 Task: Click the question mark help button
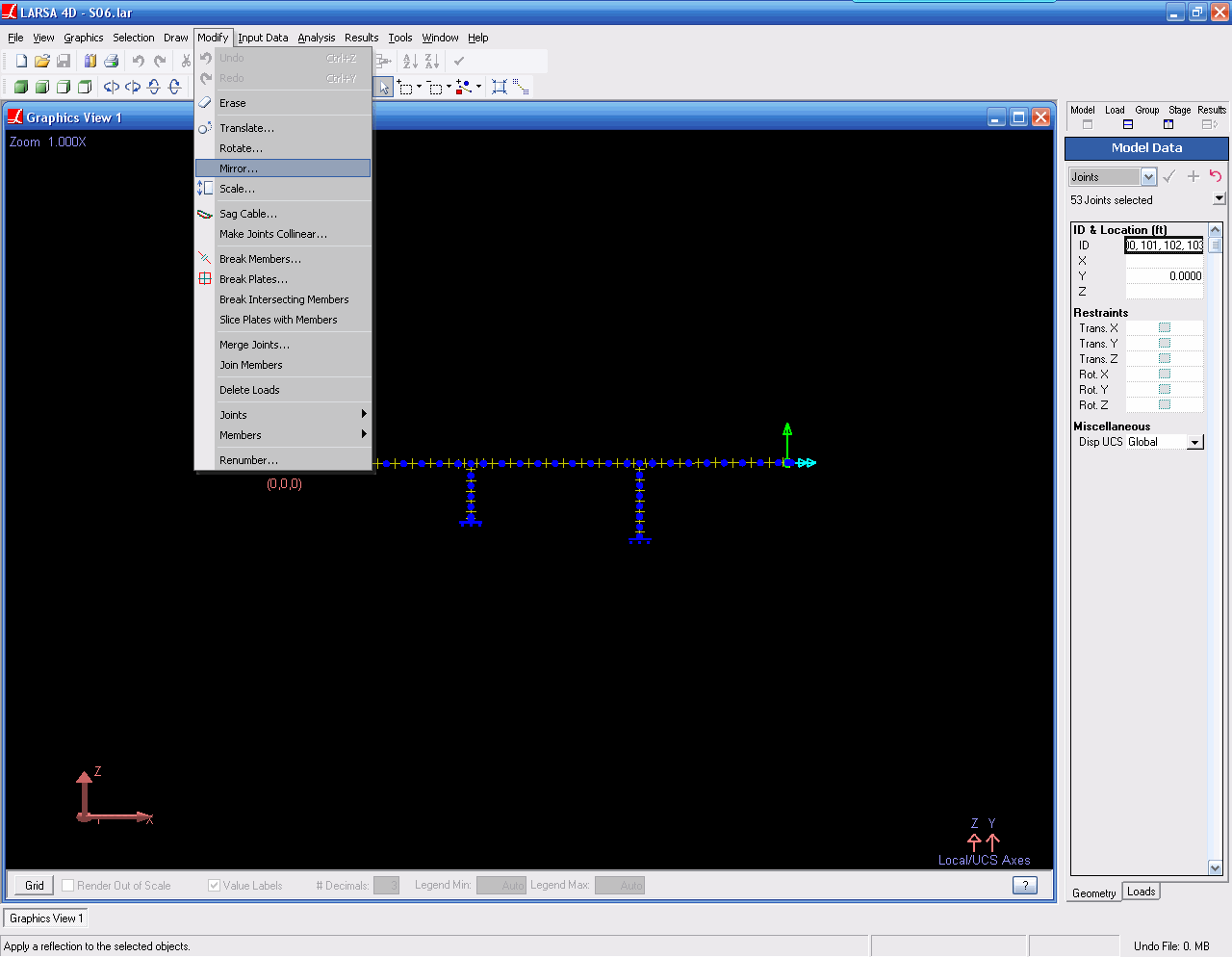[x=1025, y=885]
